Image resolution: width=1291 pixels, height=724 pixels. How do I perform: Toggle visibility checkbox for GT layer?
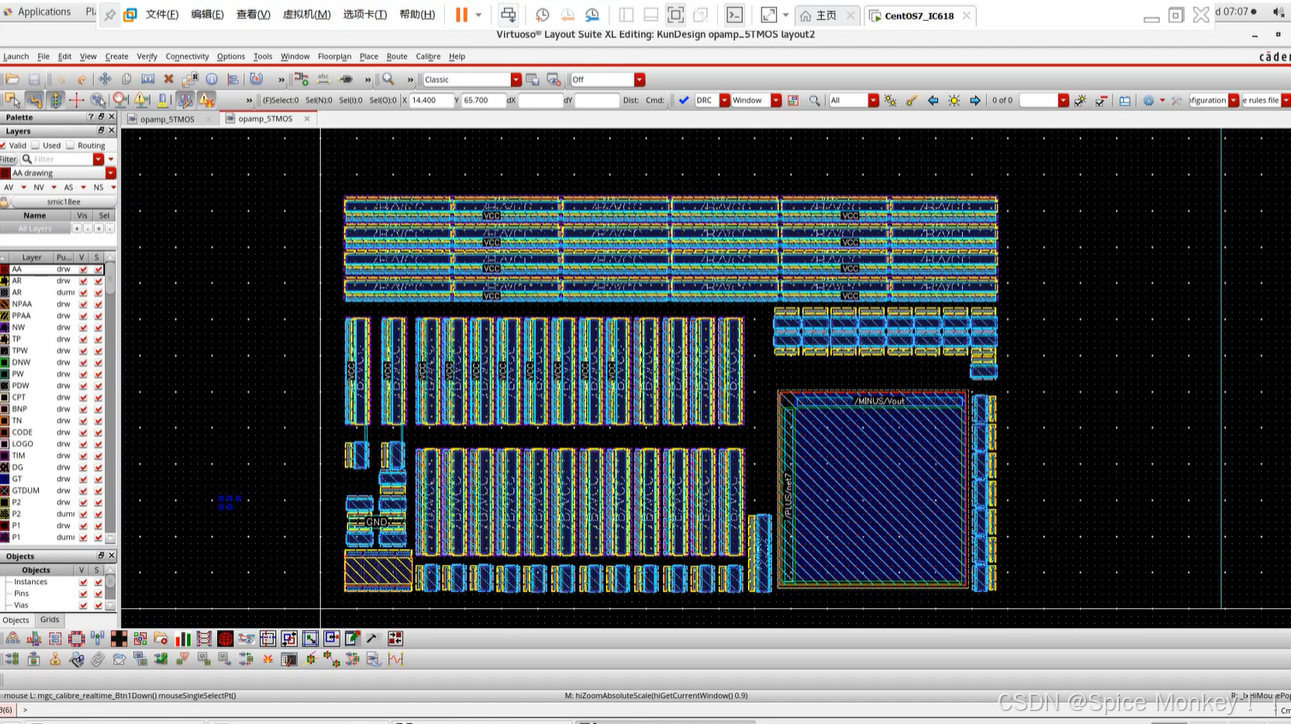click(x=83, y=479)
